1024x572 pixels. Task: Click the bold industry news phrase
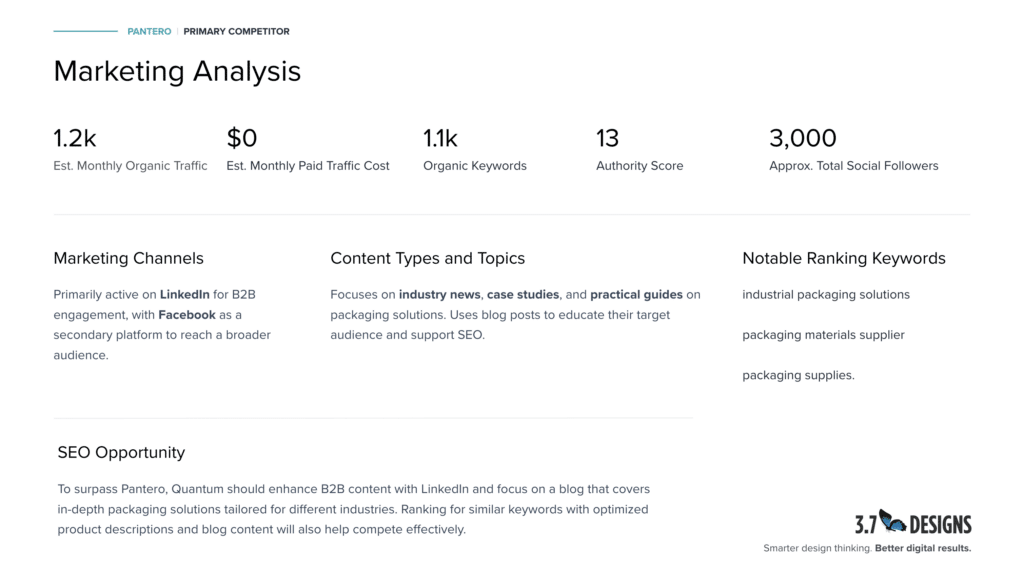point(439,295)
